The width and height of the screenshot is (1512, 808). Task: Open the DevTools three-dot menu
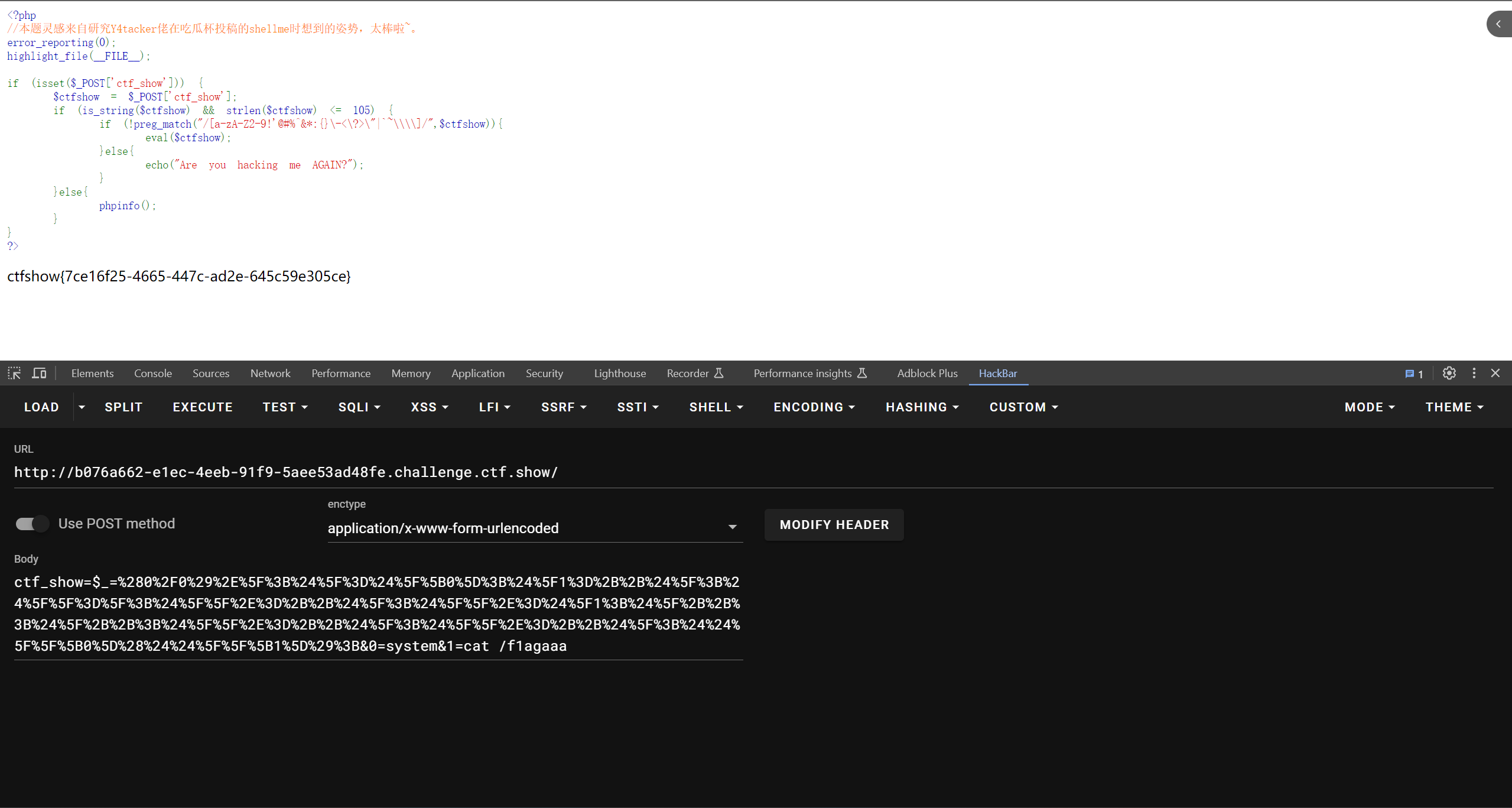[x=1474, y=373]
